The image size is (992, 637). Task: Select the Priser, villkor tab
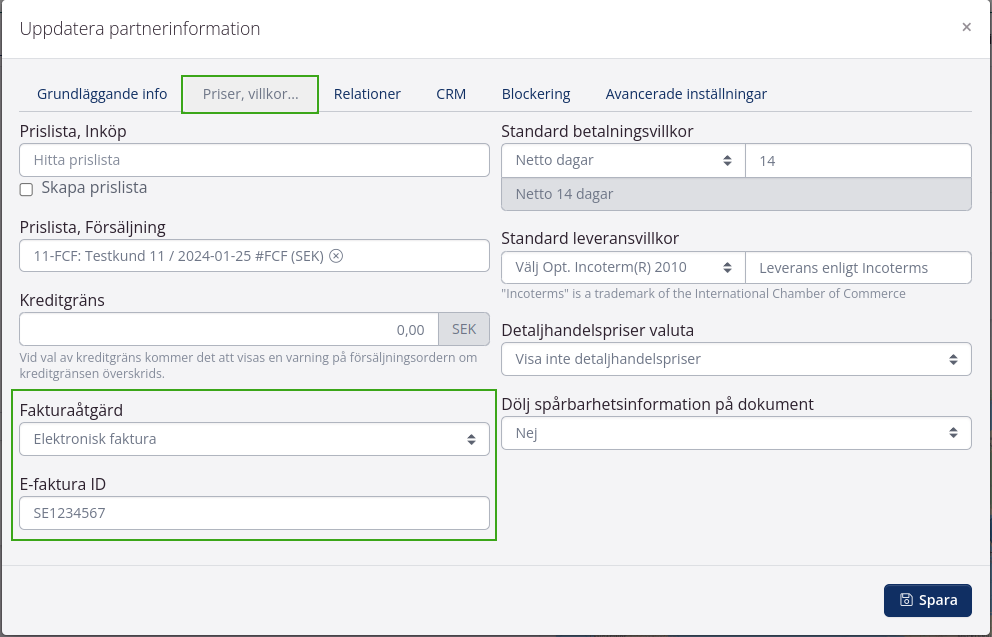coord(250,94)
